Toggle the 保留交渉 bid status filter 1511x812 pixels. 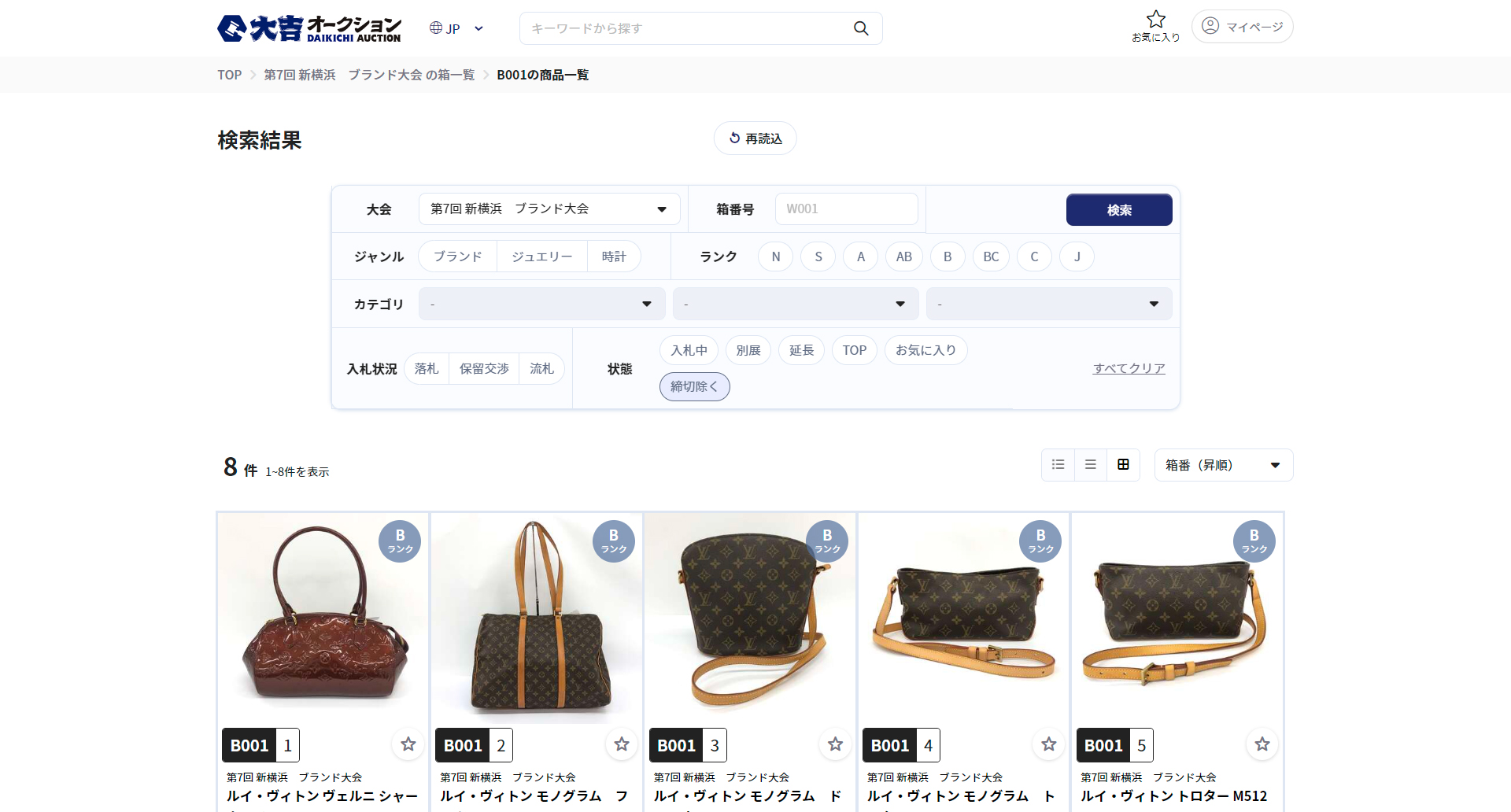[x=484, y=368]
